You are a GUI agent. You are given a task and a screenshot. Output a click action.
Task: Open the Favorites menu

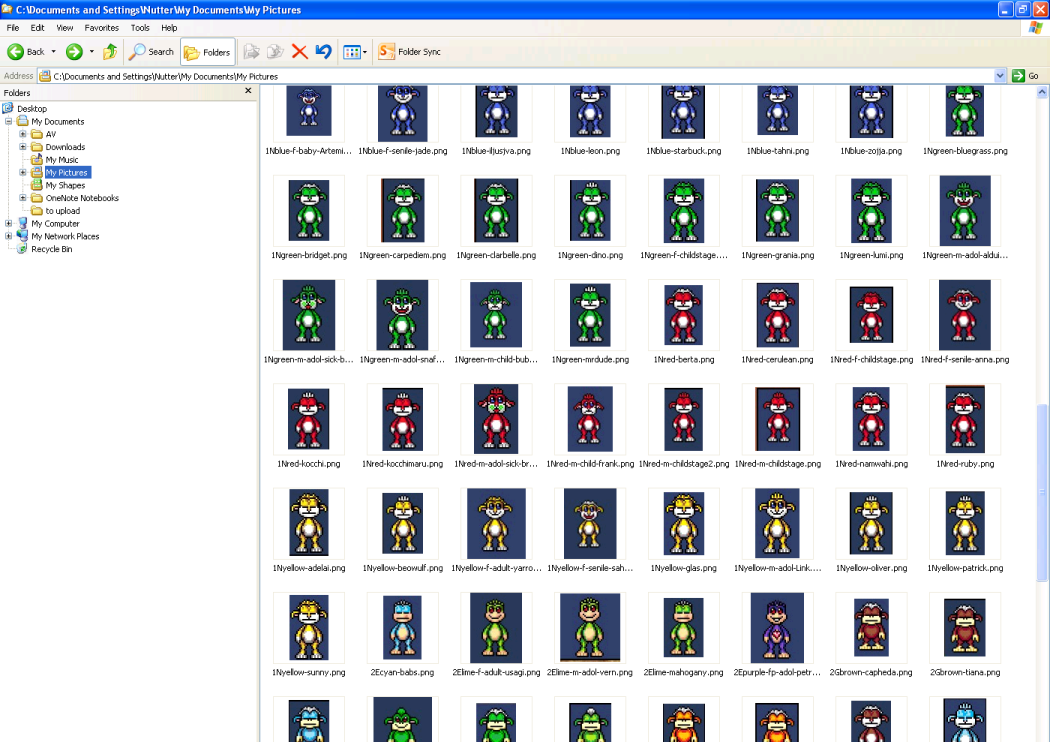pyautogui.click(x=101, y=28)
